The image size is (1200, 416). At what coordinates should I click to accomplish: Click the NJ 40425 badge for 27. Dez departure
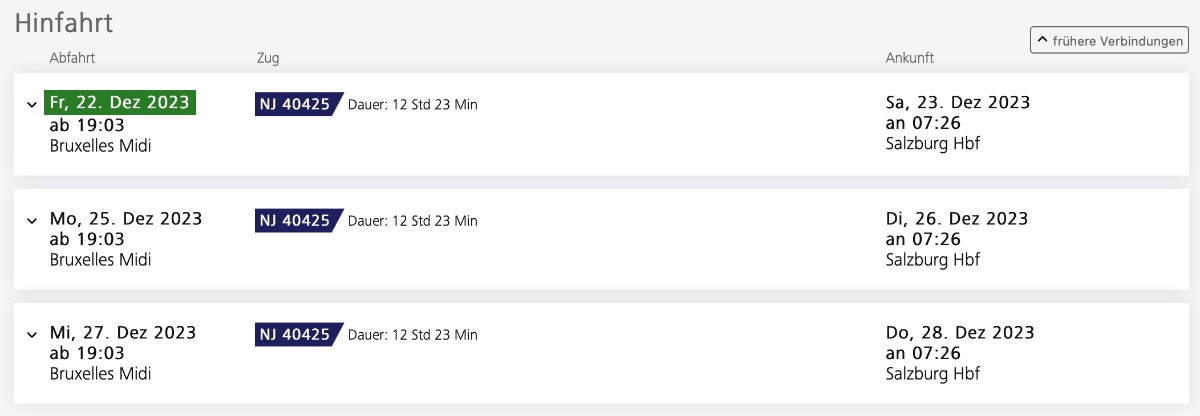click(x=296, y=334)
